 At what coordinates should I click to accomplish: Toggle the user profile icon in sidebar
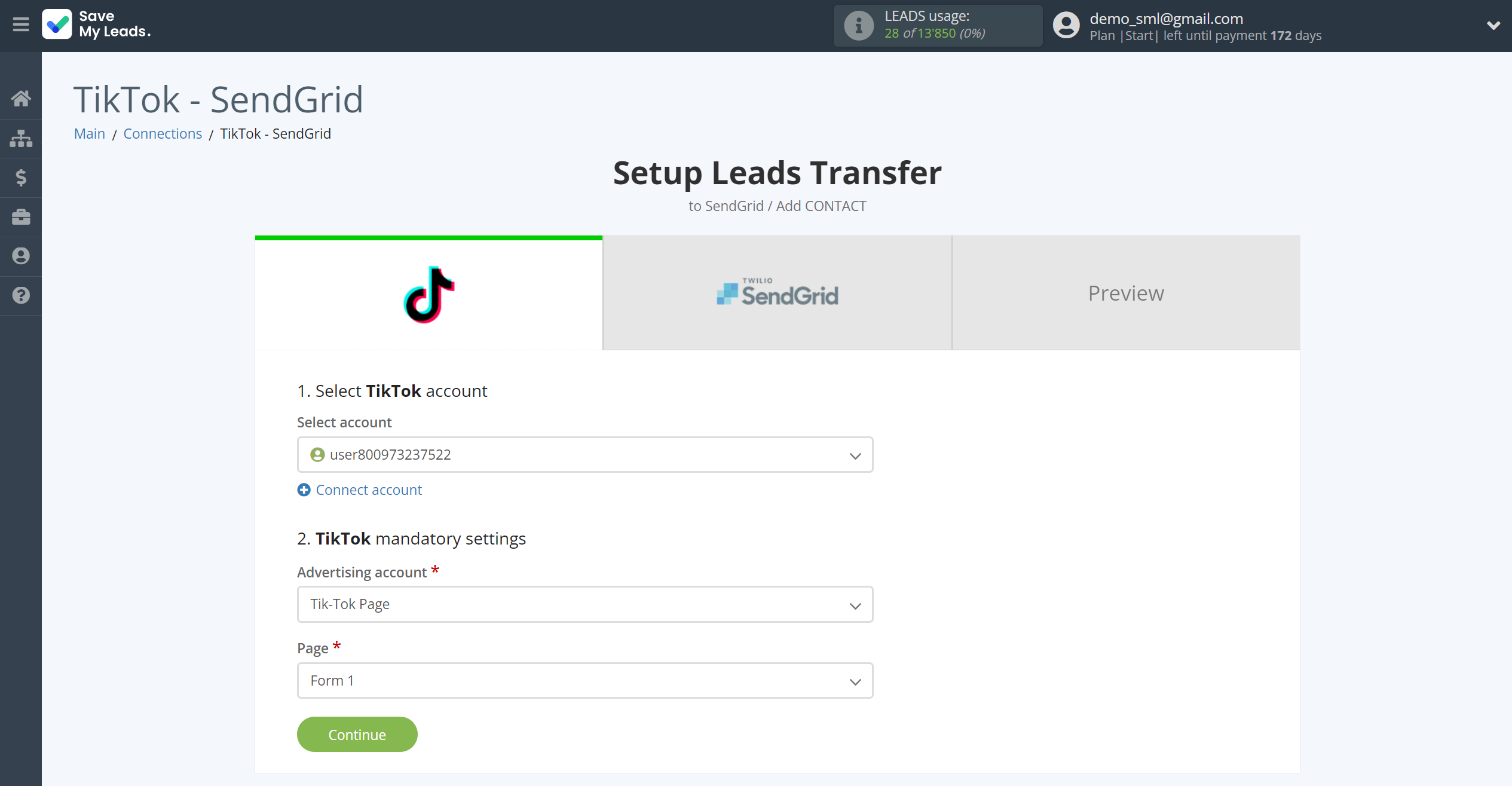(x=21, y=255)
